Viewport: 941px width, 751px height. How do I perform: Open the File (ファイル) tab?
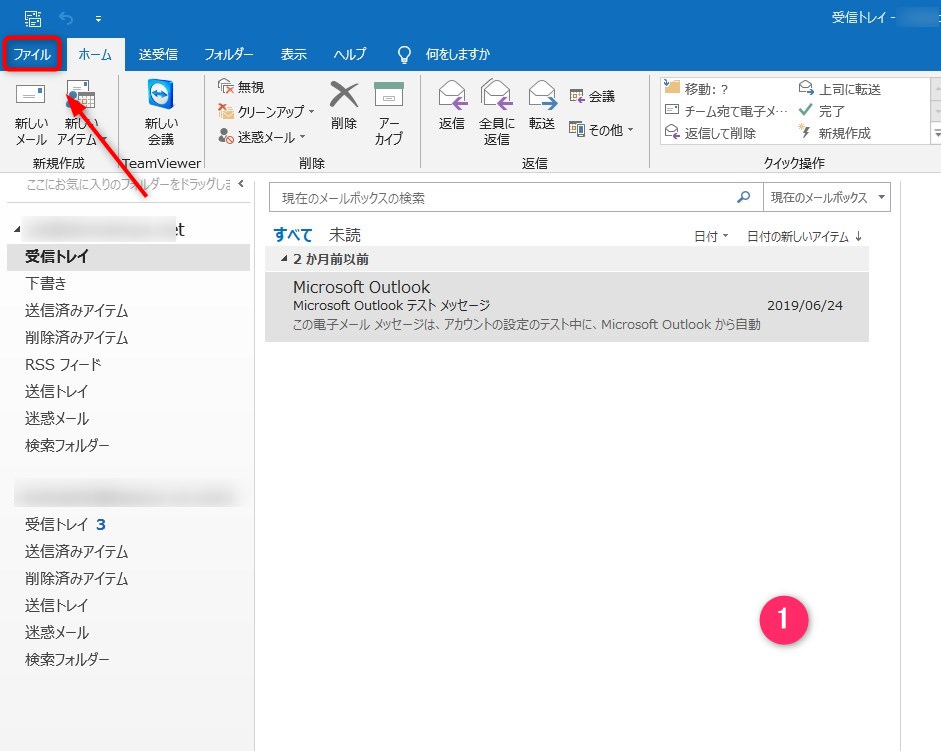coord(32,54)
